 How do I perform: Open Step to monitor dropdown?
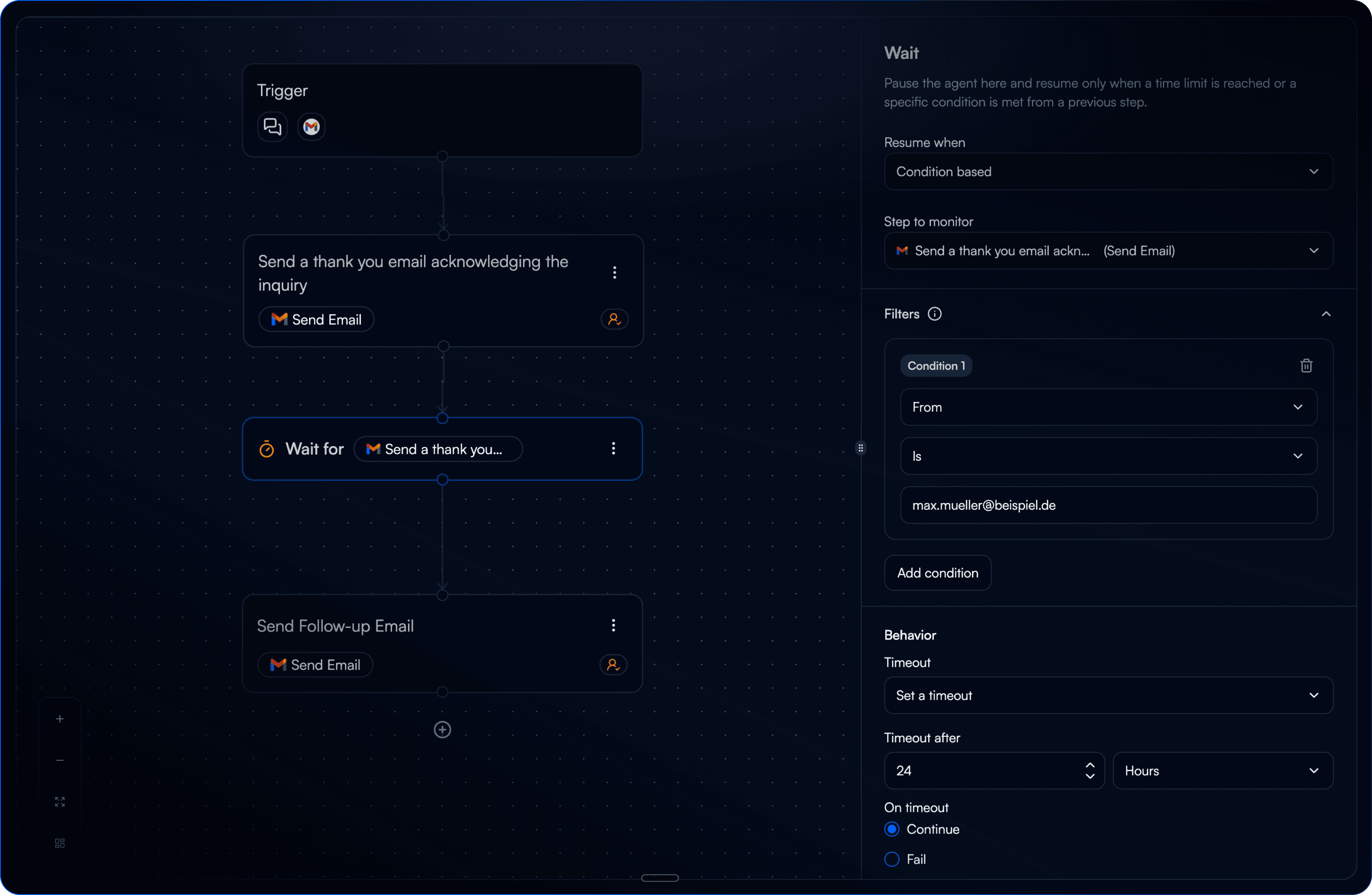(x=1108, y=251)
